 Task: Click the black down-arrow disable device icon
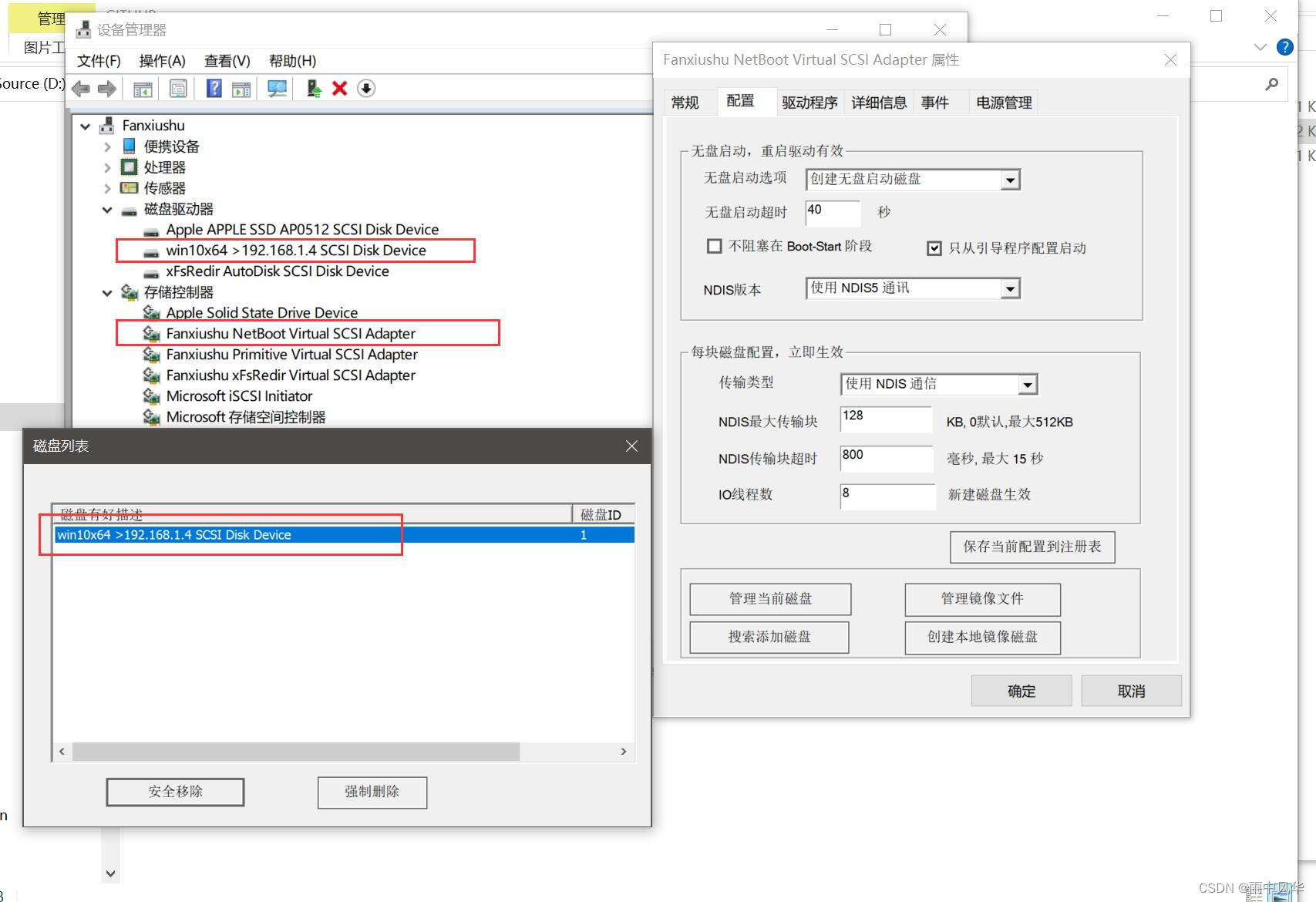366,89
